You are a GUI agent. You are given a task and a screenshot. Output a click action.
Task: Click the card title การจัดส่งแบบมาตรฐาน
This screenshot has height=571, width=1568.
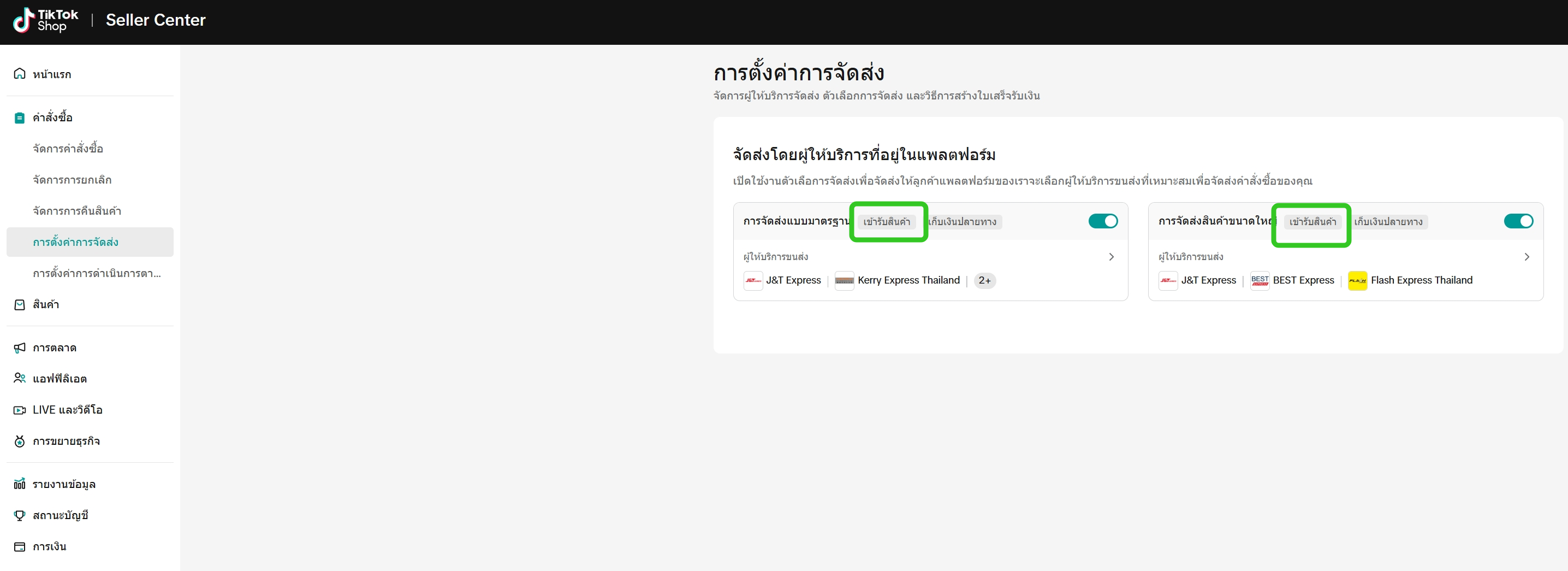pos(796,221)
